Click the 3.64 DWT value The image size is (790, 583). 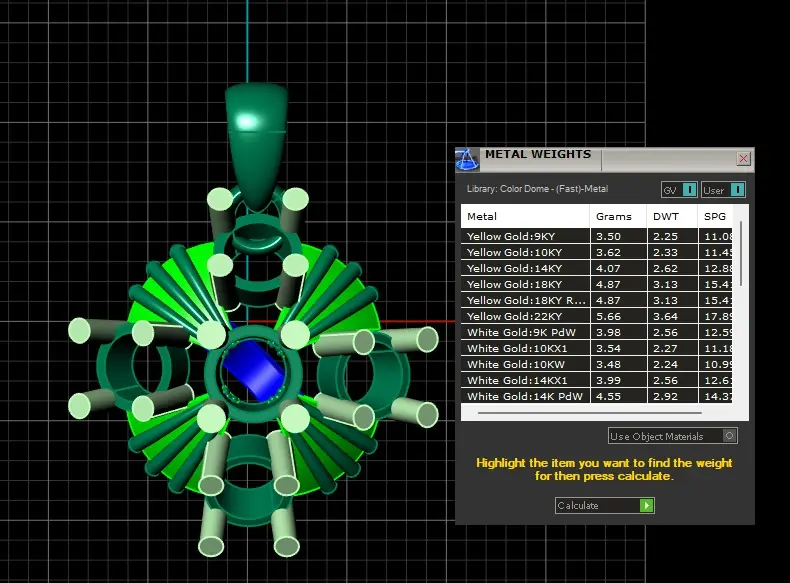(x=666, y=316)
